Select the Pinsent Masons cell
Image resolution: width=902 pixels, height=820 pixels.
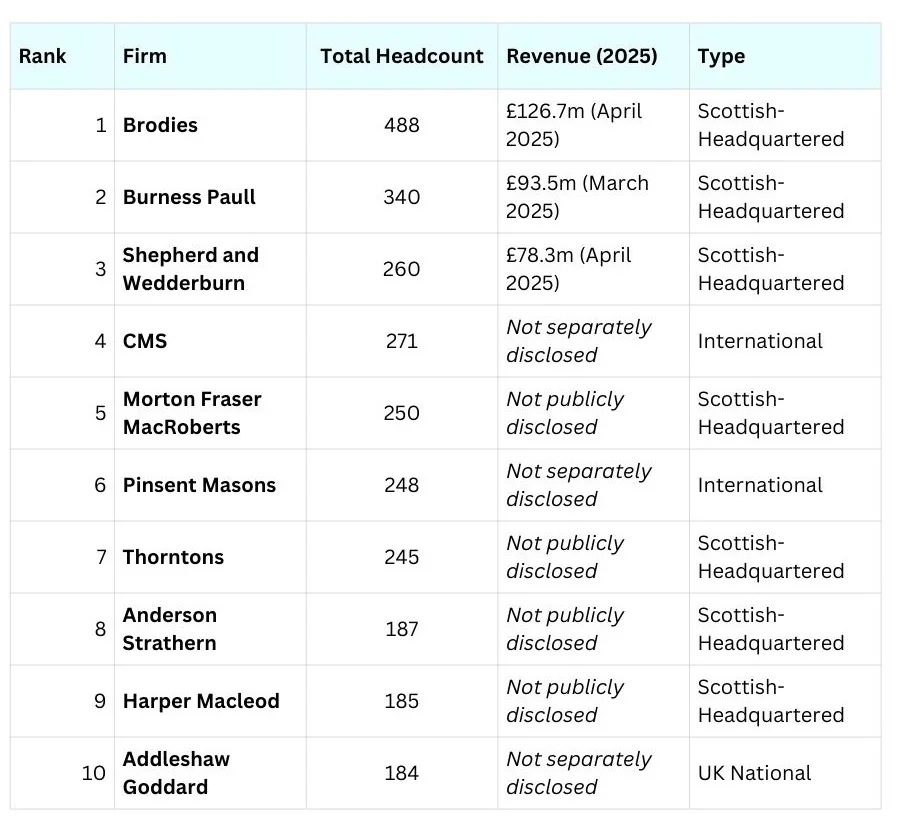(199, 485)
